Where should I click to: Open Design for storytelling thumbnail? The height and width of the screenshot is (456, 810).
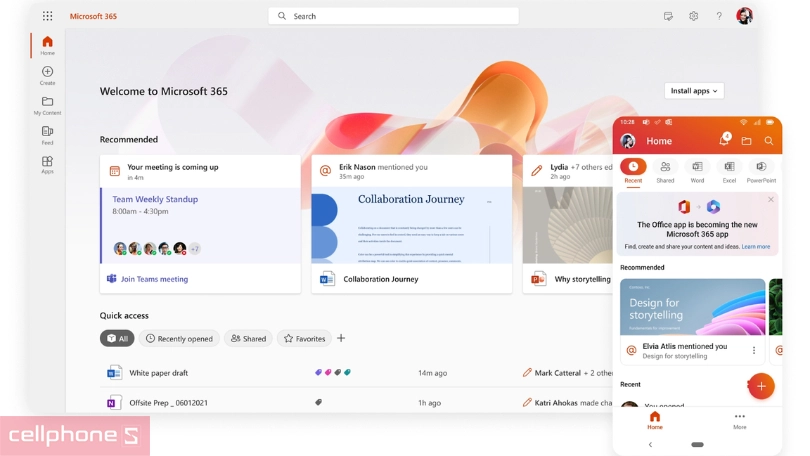click(692, 307)
